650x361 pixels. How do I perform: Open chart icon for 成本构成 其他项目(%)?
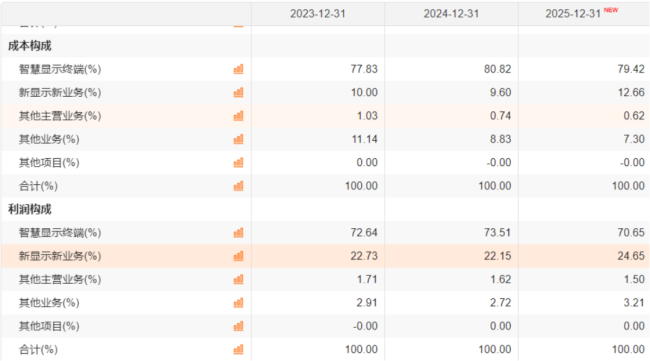tap(238, 162)
